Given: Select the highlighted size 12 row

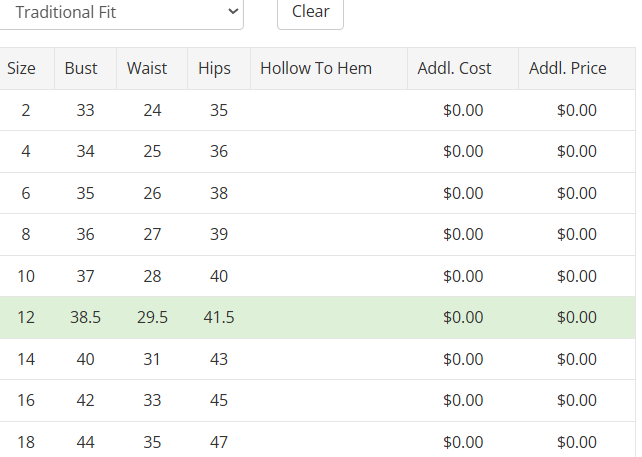Looking at the screenshot, I should click(x=26, y=317).
